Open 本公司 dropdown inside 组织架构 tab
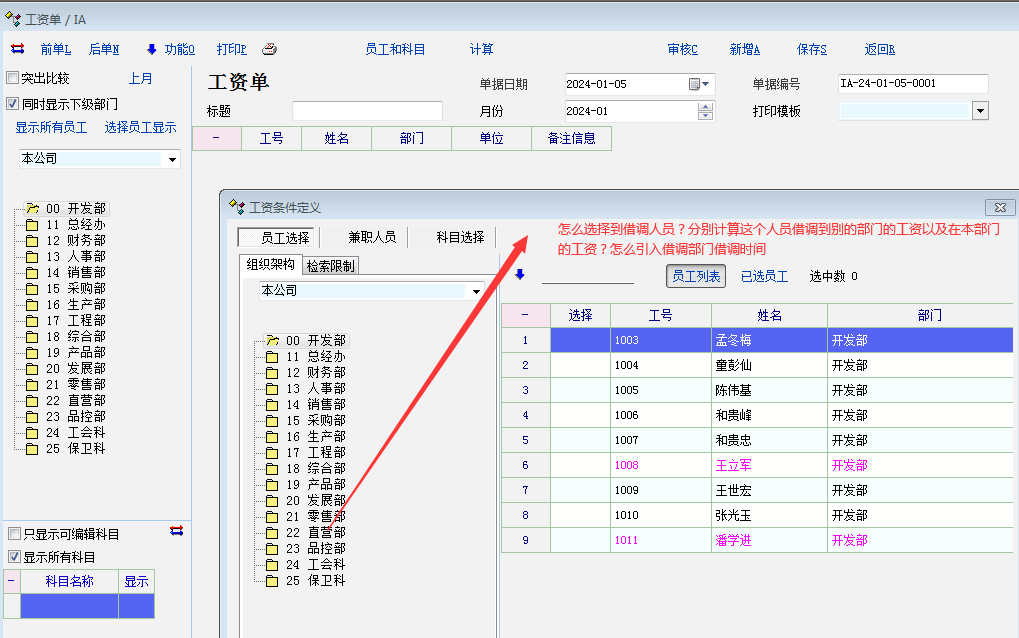 tap(476, 291)
